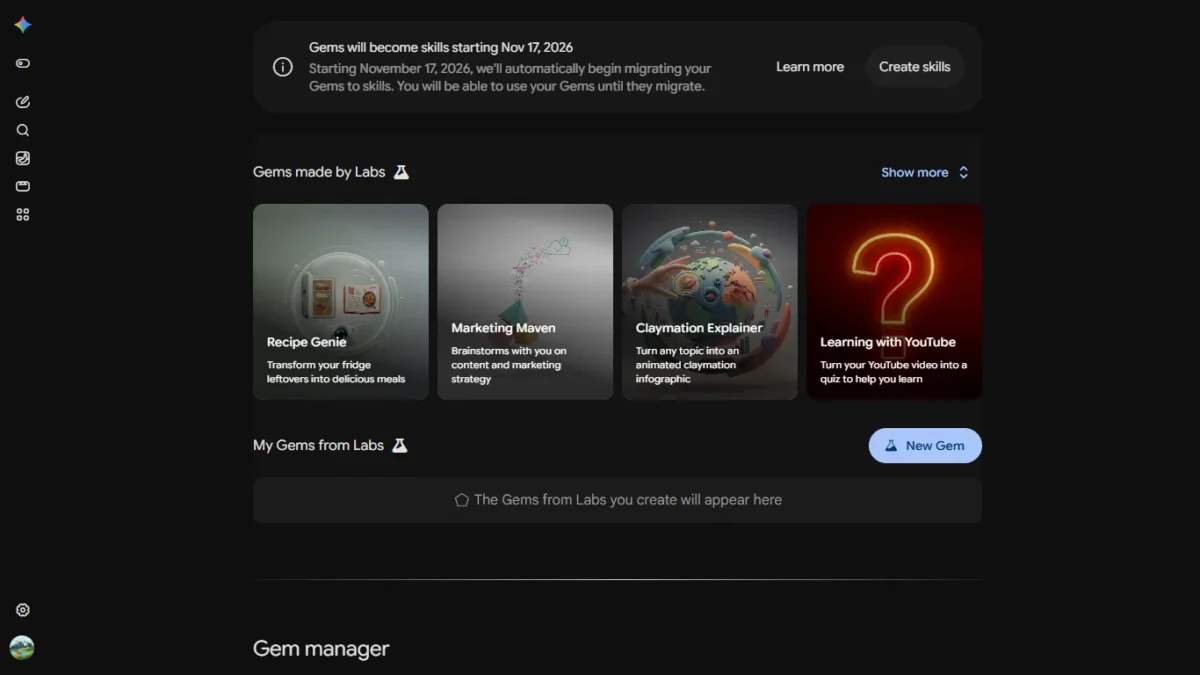Open search with the magnifier icon
This screenshot has width=1200, height=675.
coord(22,130)
